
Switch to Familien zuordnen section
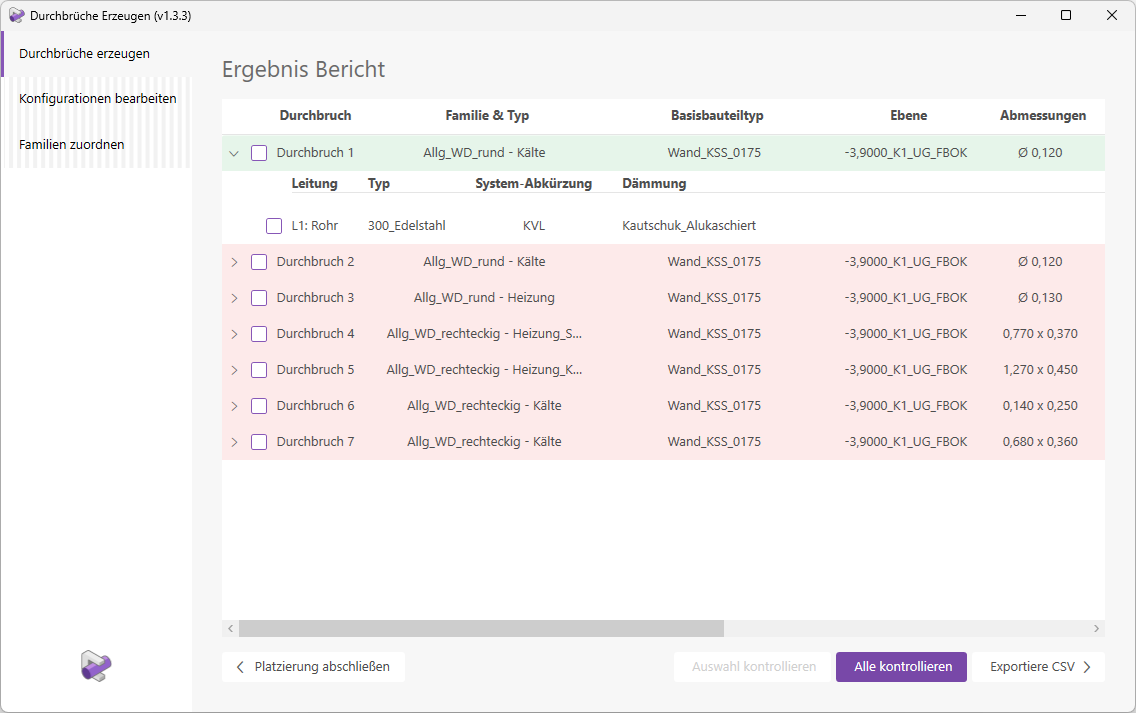pos(72,145)
